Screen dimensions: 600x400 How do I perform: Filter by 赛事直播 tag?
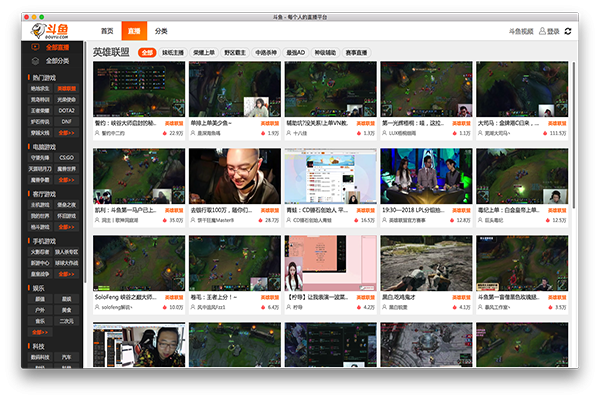click(x=356, y=52)
